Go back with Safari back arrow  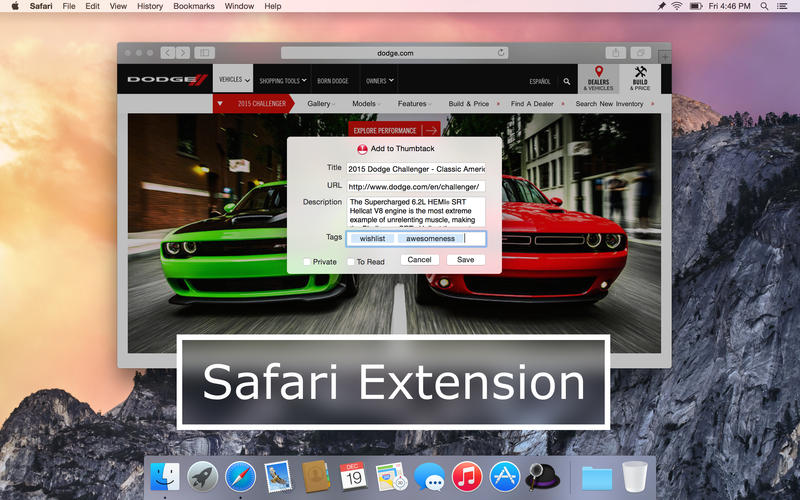pyautogui.click(x=168, y=53)
